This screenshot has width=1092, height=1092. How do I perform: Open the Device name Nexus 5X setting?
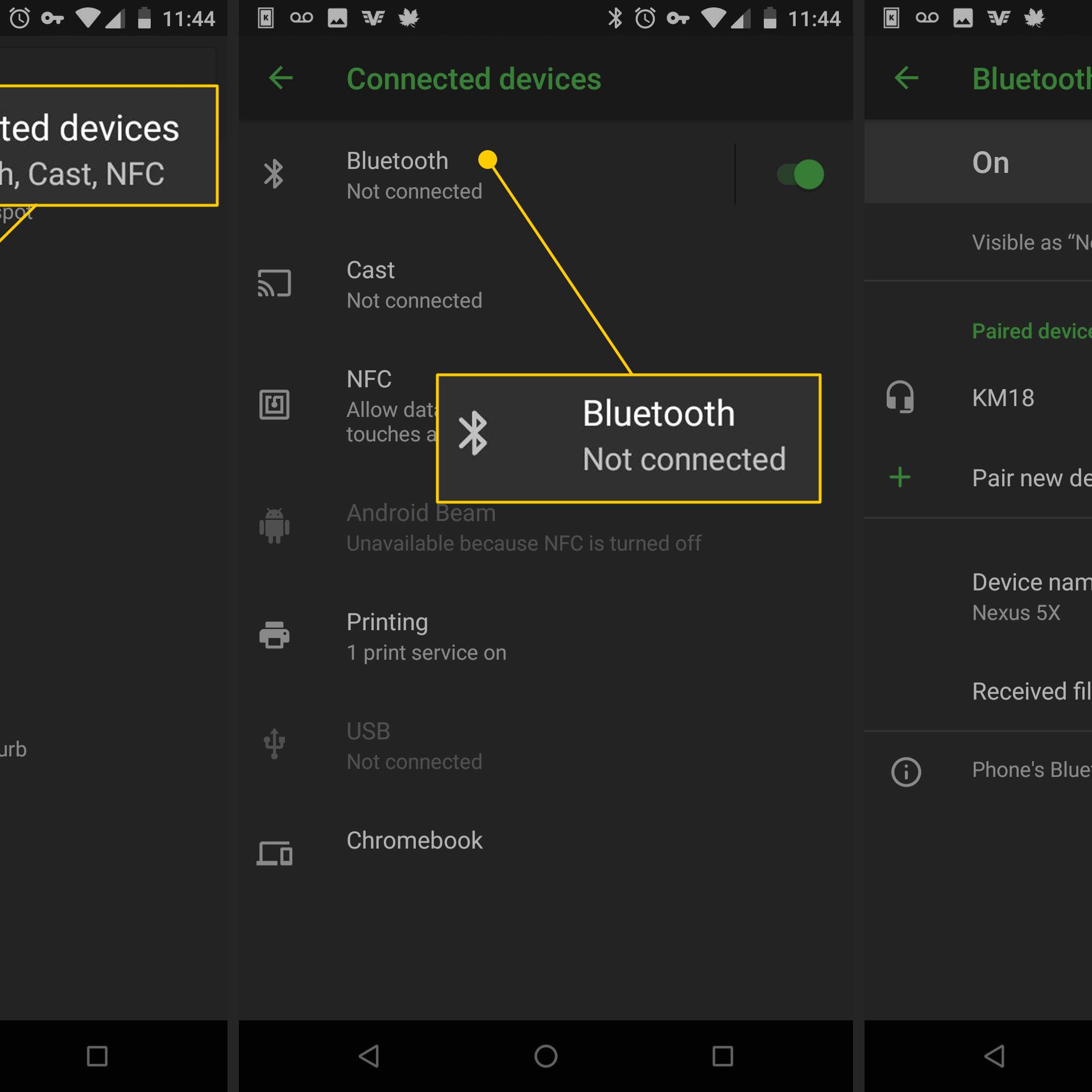[1031, 597]
